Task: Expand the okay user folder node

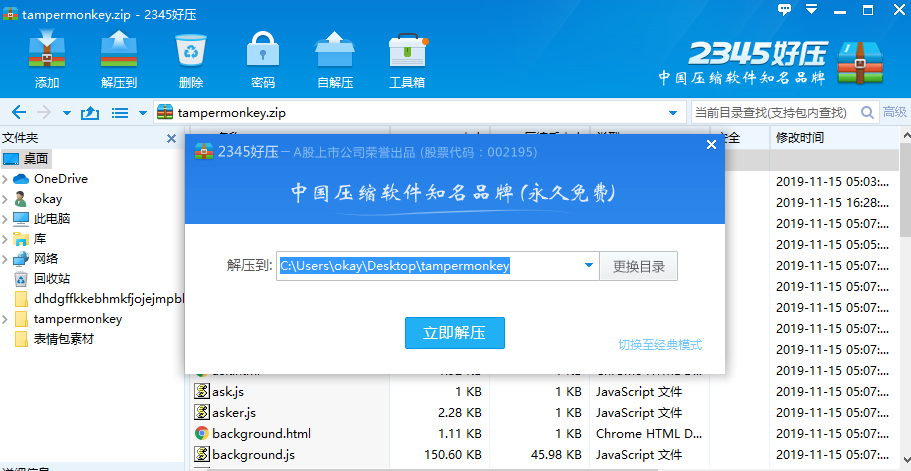Action: coord(5,199)
